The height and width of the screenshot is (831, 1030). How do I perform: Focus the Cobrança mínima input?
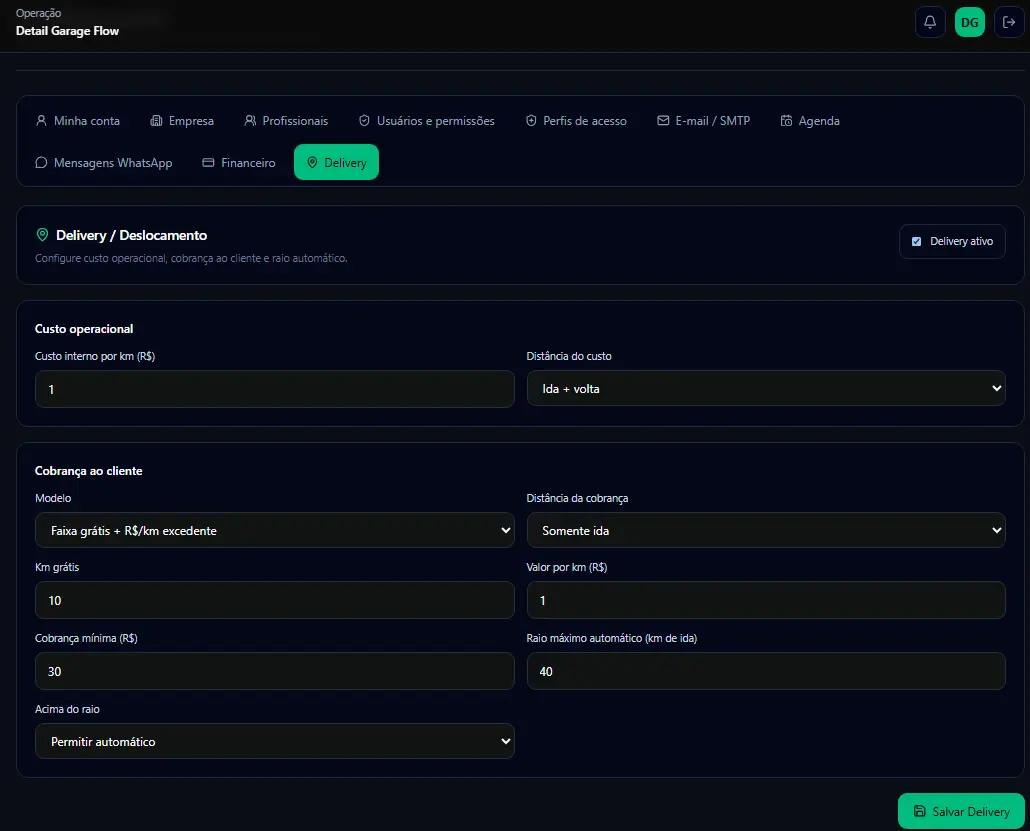click(275, 671)
